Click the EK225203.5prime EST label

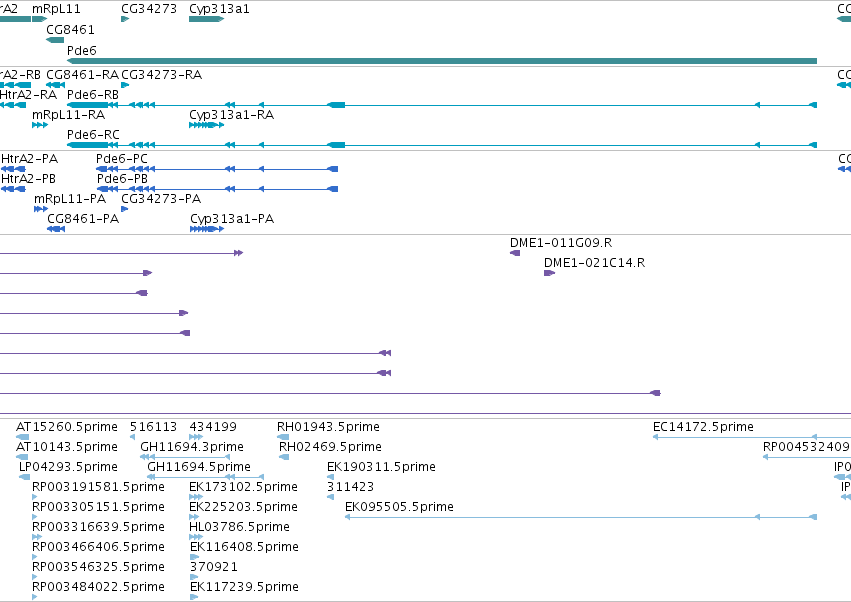coord(243,508)
